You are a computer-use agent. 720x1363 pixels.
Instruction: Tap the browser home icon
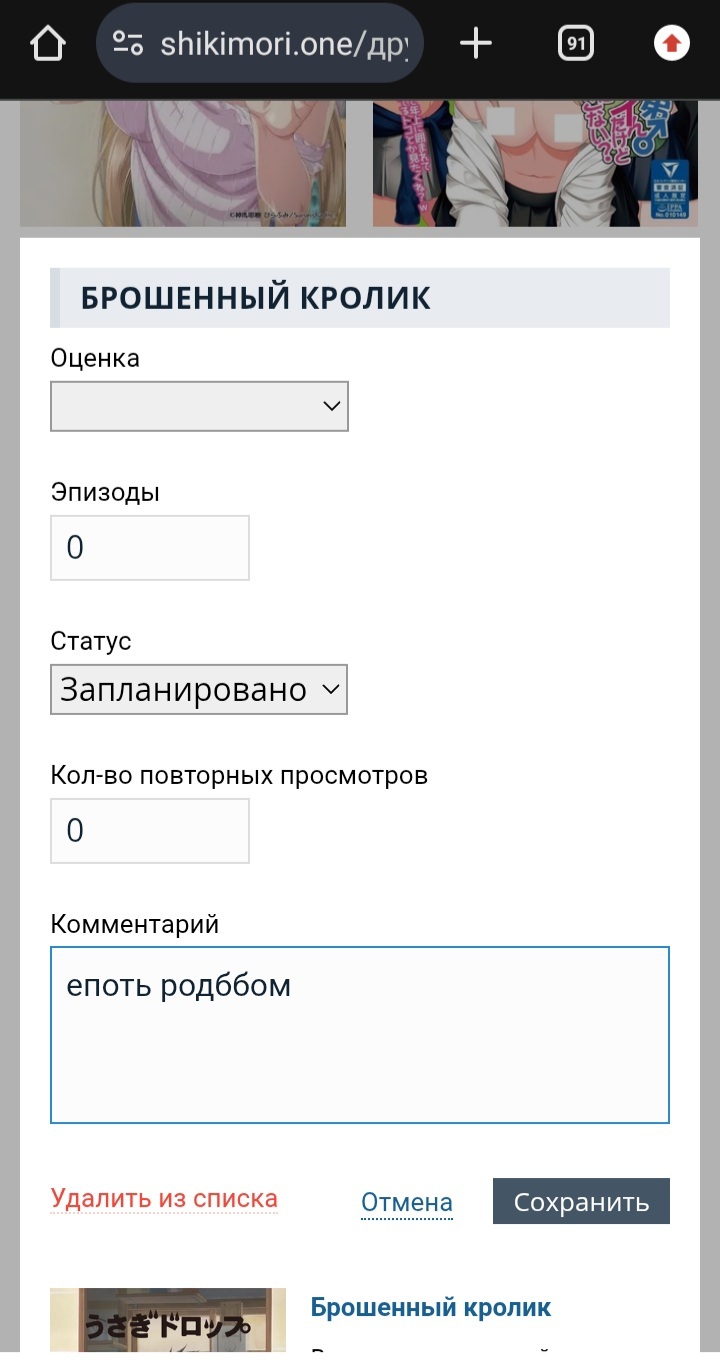[x=47, y=44]
